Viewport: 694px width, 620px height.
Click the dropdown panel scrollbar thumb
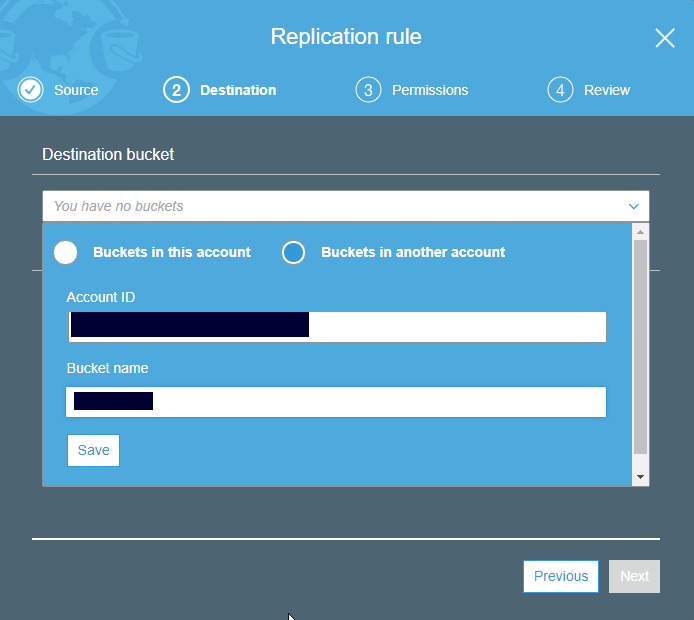coord(640,347)
